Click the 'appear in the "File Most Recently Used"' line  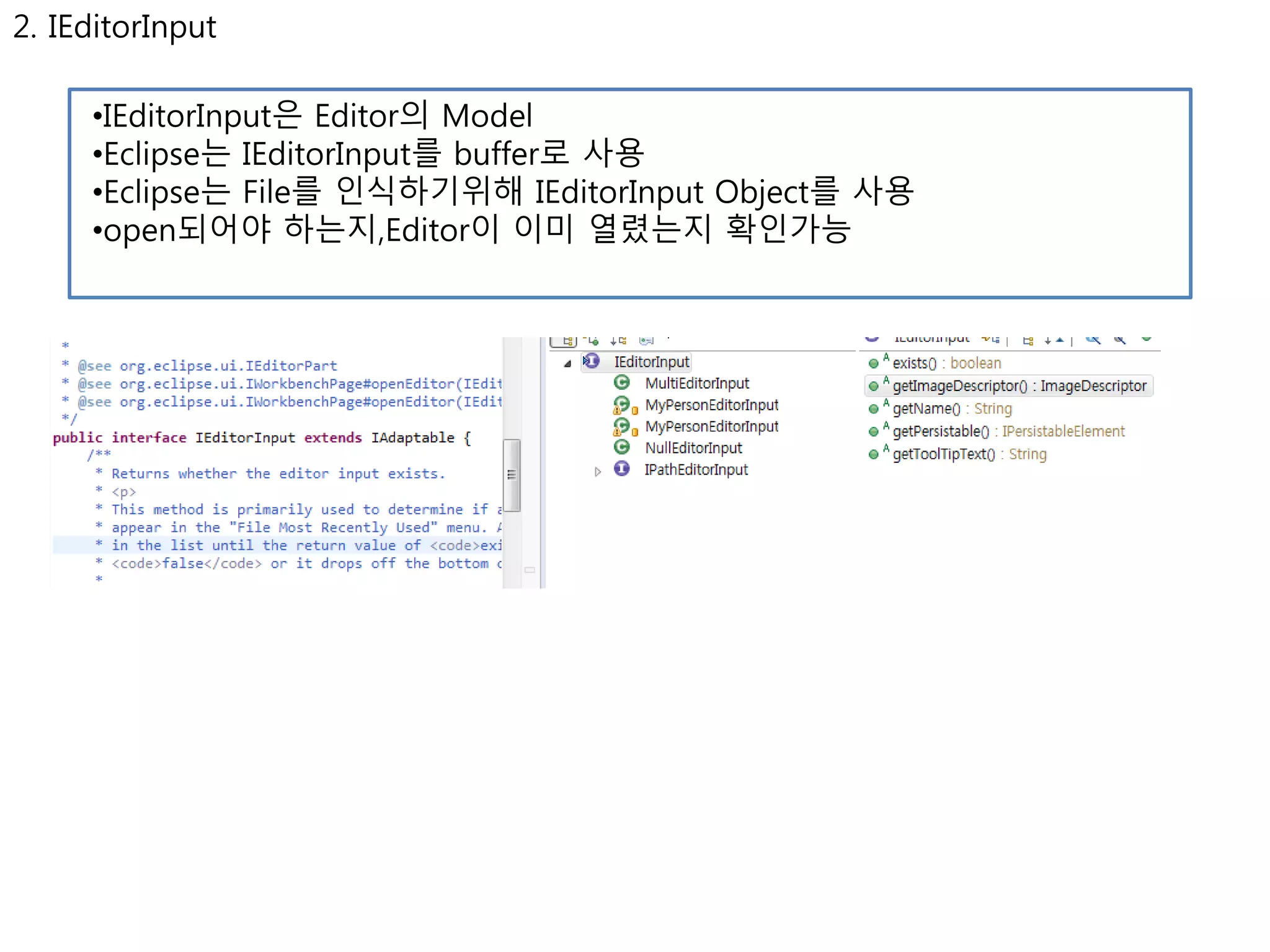298,527
